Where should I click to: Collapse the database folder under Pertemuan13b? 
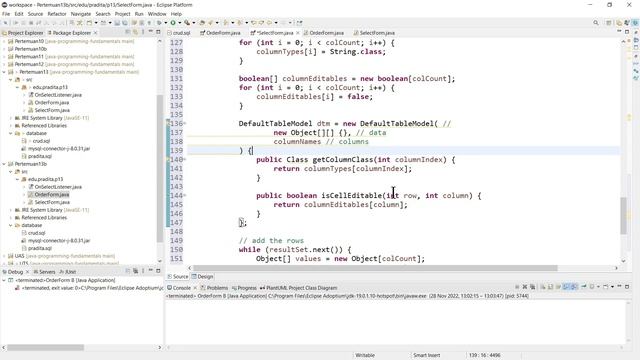(x=11, y=225)
